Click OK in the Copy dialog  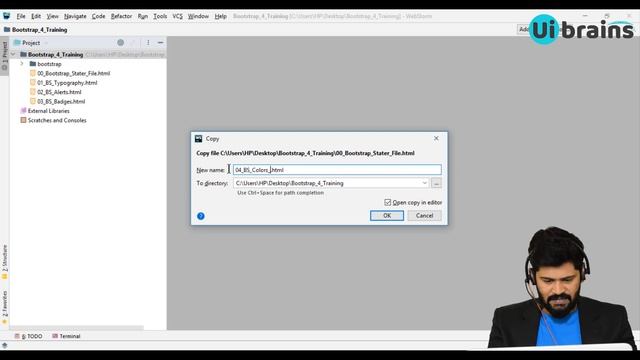point(387,216)
